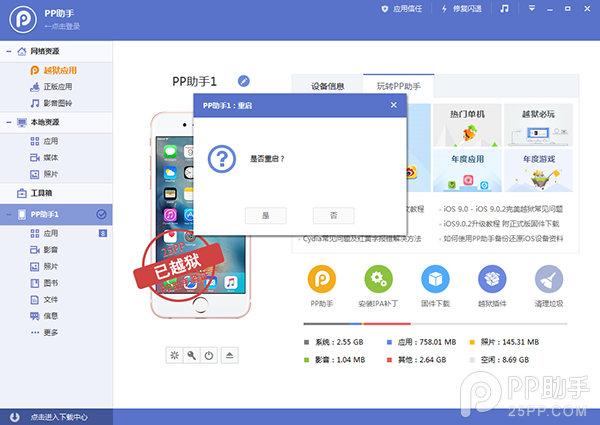Viewport: 600px width, 425px height.
Task: Open 应用信任 shield option in title bar
Action: pos(402,9)
